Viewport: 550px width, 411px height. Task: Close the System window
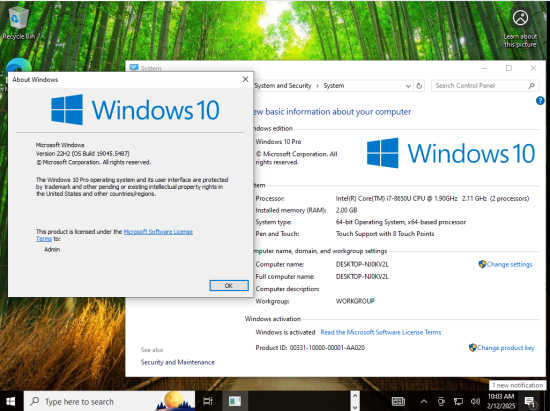click(533, 68)
